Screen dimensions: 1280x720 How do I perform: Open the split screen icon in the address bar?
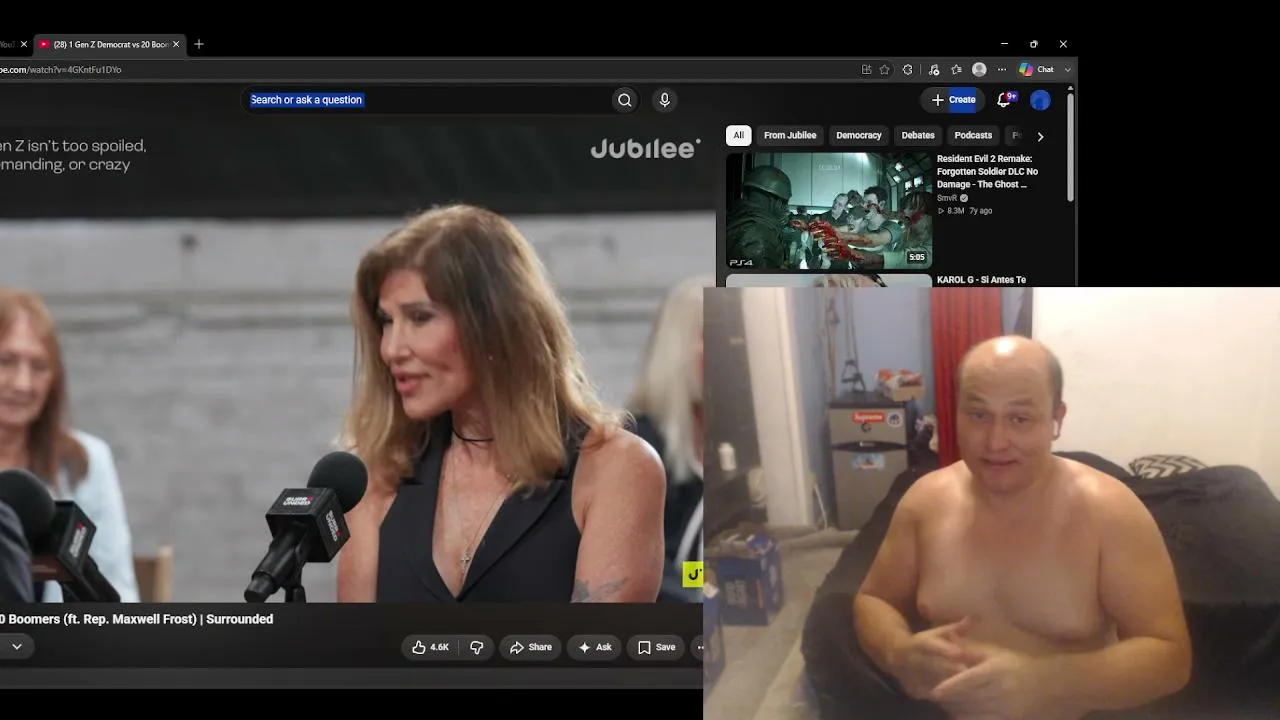(x=866, y=70)
